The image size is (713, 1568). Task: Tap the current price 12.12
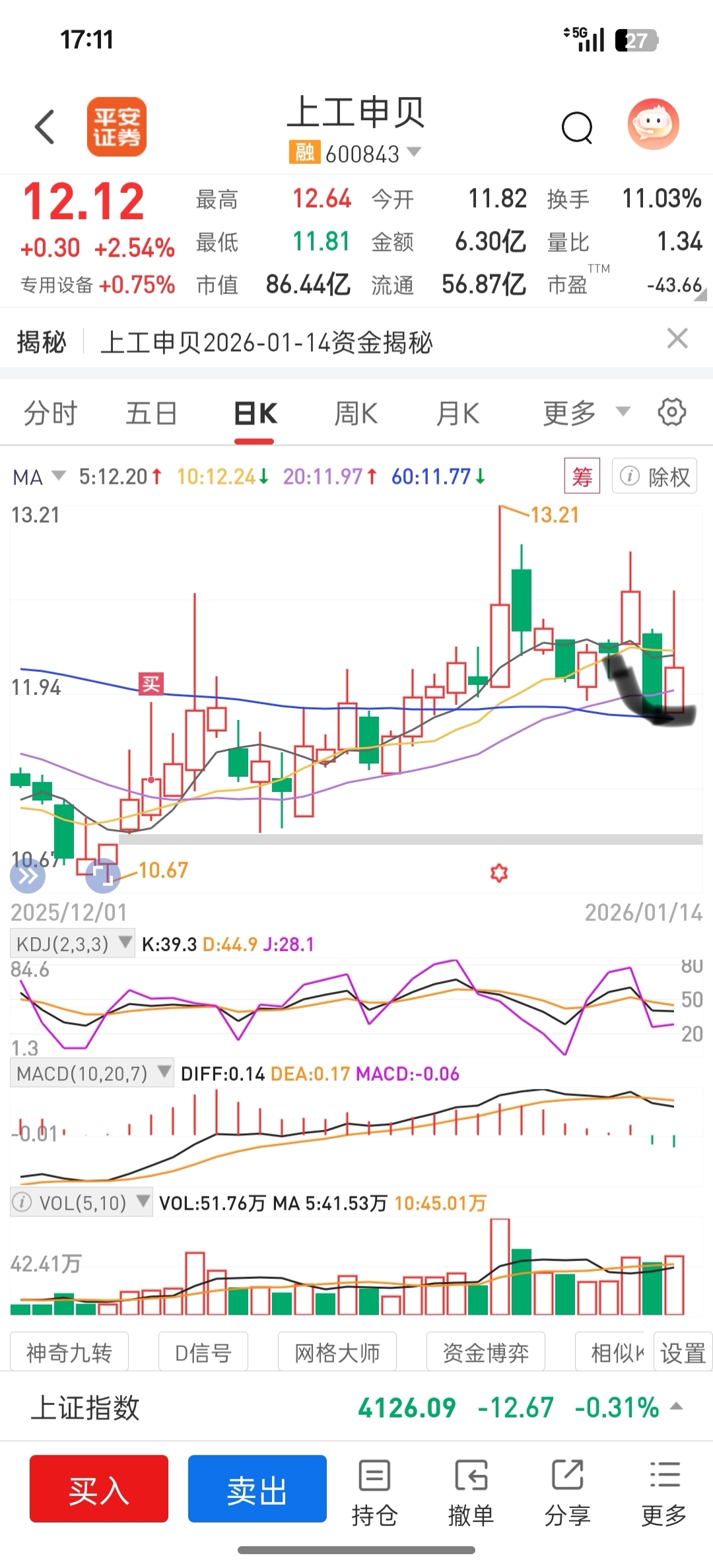pos(84,201)
